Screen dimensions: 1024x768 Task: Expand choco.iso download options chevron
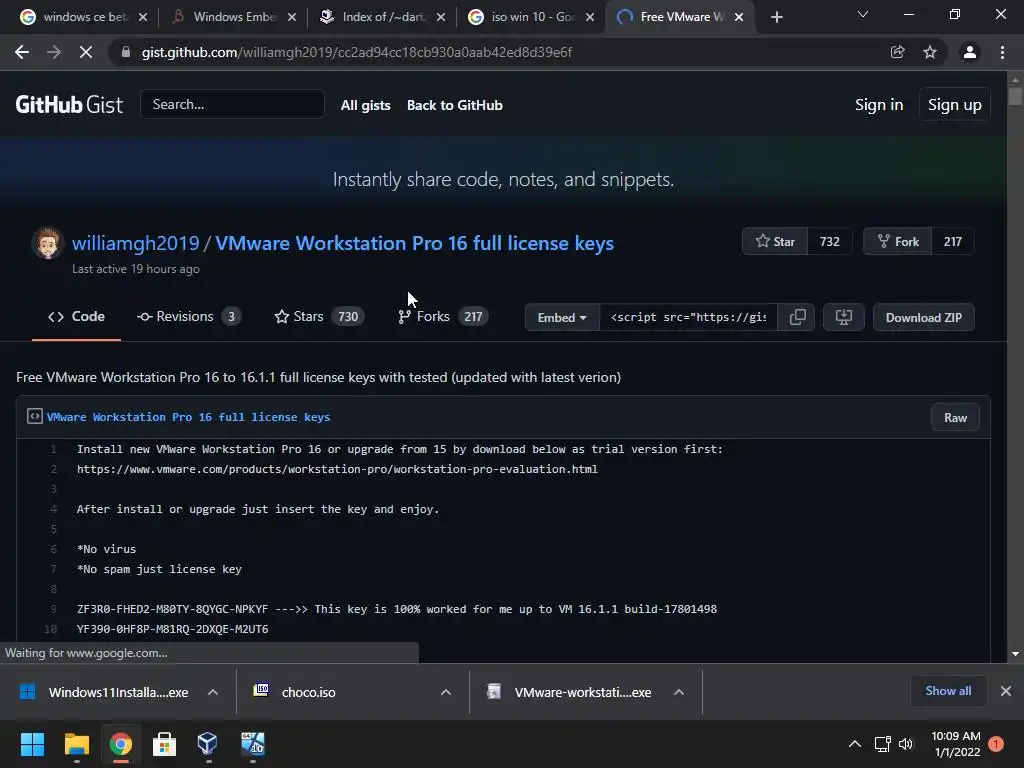[x=446, y=692]
